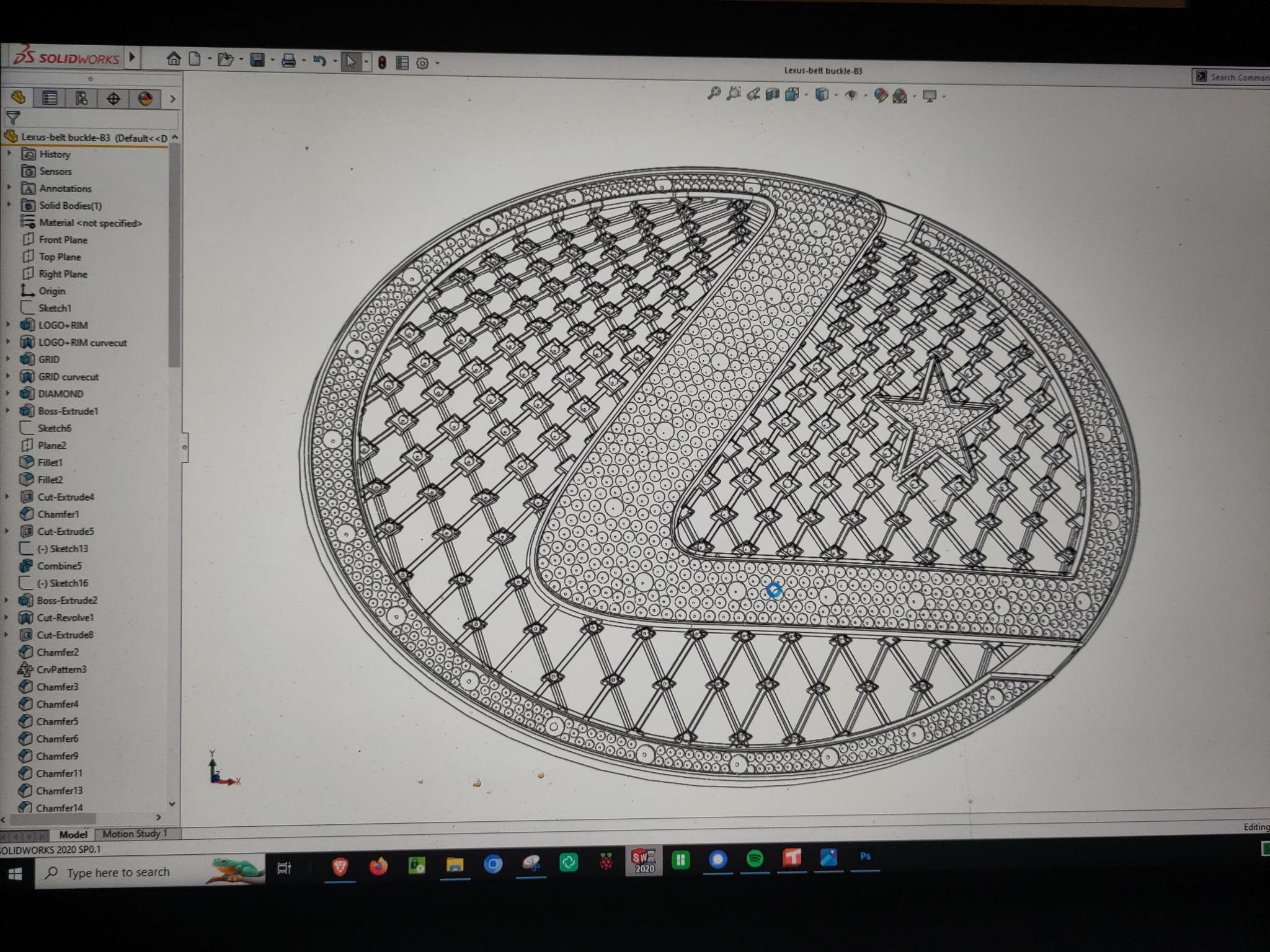The image size is (1270, 952).
Task: Open Spotify from the taskbar
Action: pos(755,858)
